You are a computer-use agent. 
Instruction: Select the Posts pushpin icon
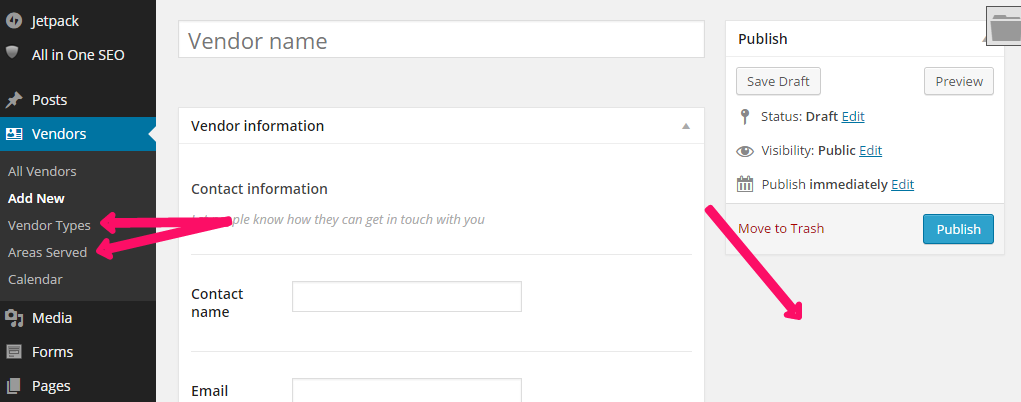pos(13,100)
